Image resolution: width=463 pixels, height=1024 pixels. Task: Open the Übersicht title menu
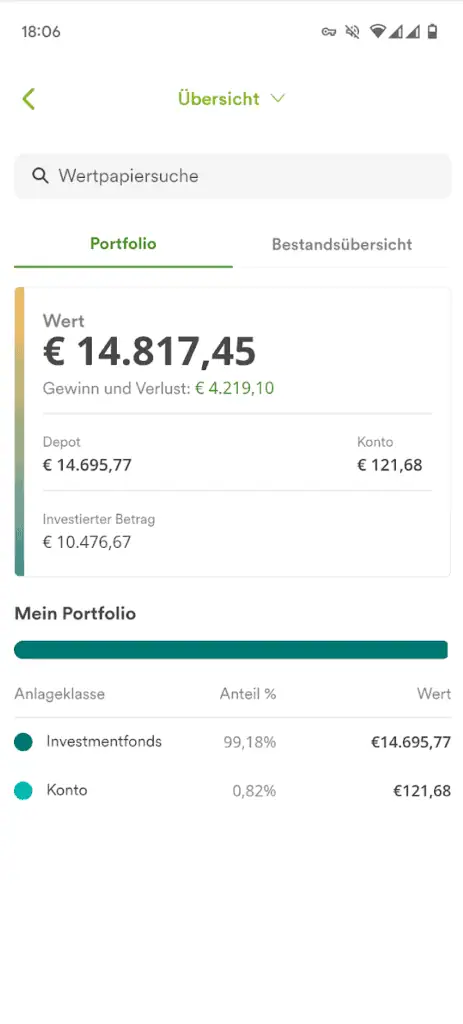click(x=219, y=99)
